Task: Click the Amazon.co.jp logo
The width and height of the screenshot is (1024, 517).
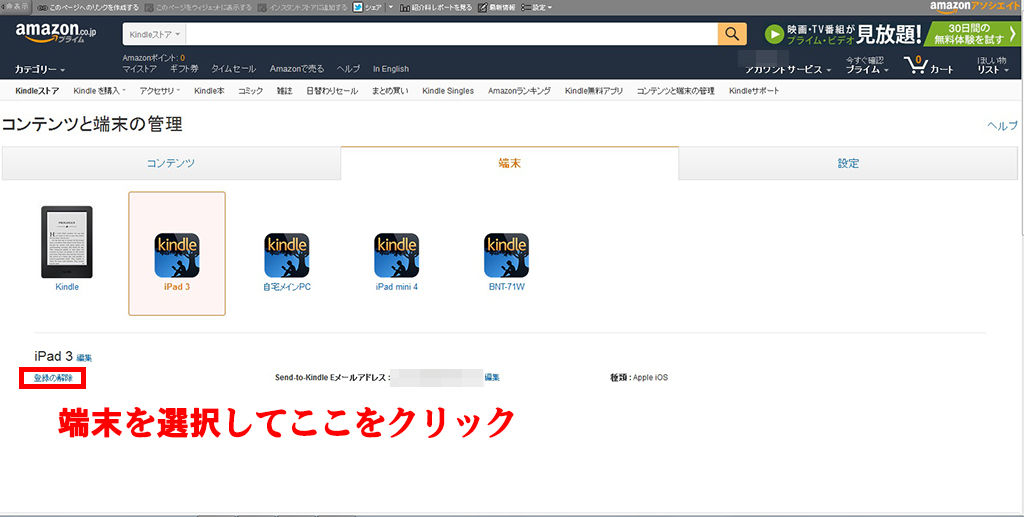Action: coord(56,33)
